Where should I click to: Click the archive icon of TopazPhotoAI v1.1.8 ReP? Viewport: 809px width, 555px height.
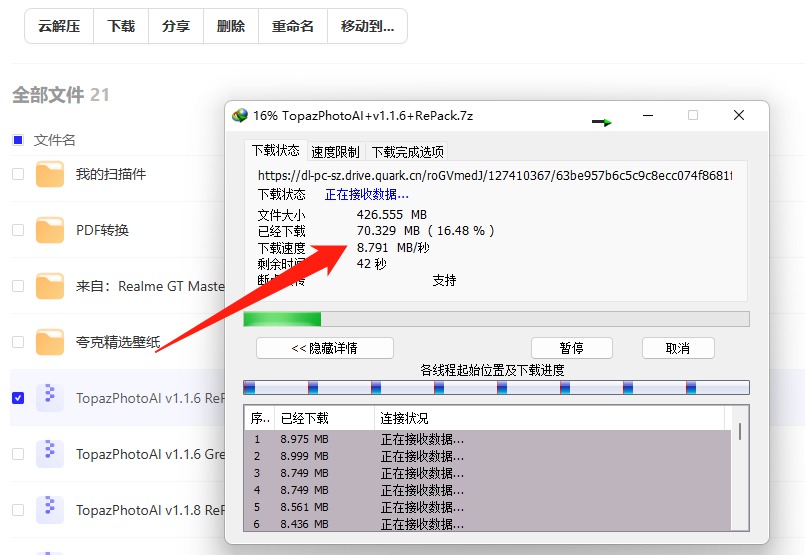[x=50, y=510]
